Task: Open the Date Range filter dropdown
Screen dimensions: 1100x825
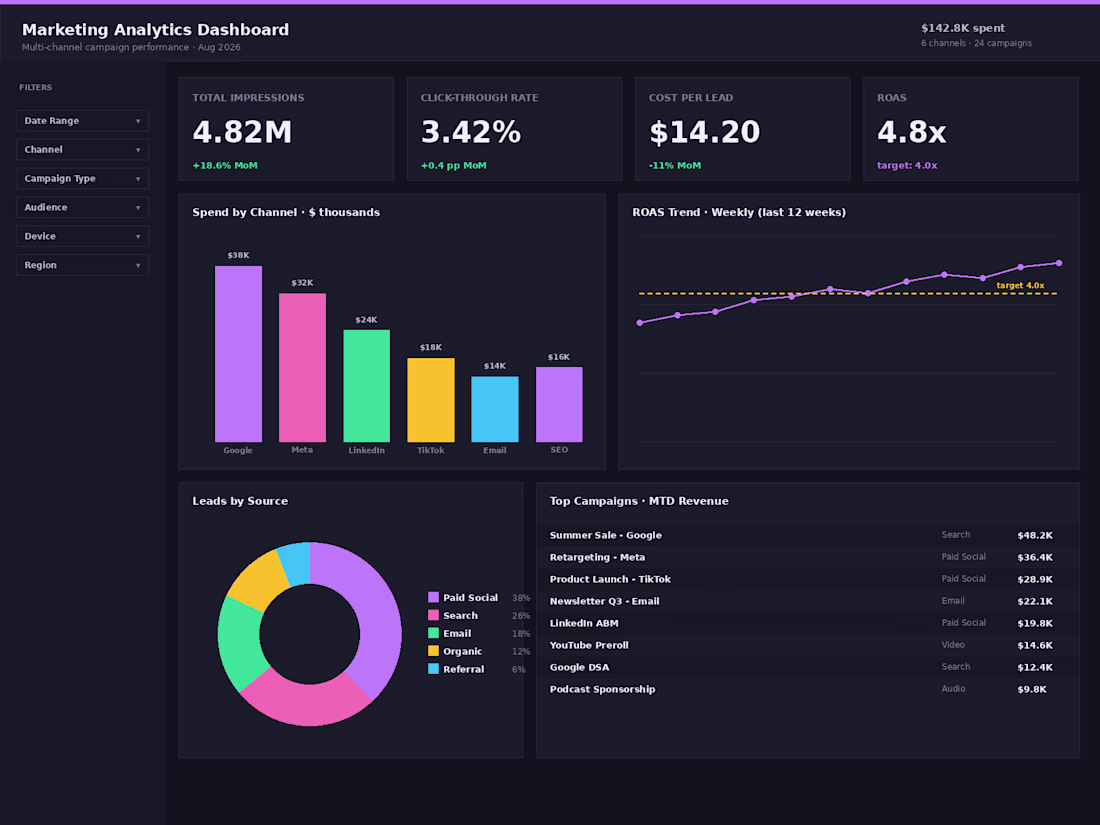Action: click(82, 121)
